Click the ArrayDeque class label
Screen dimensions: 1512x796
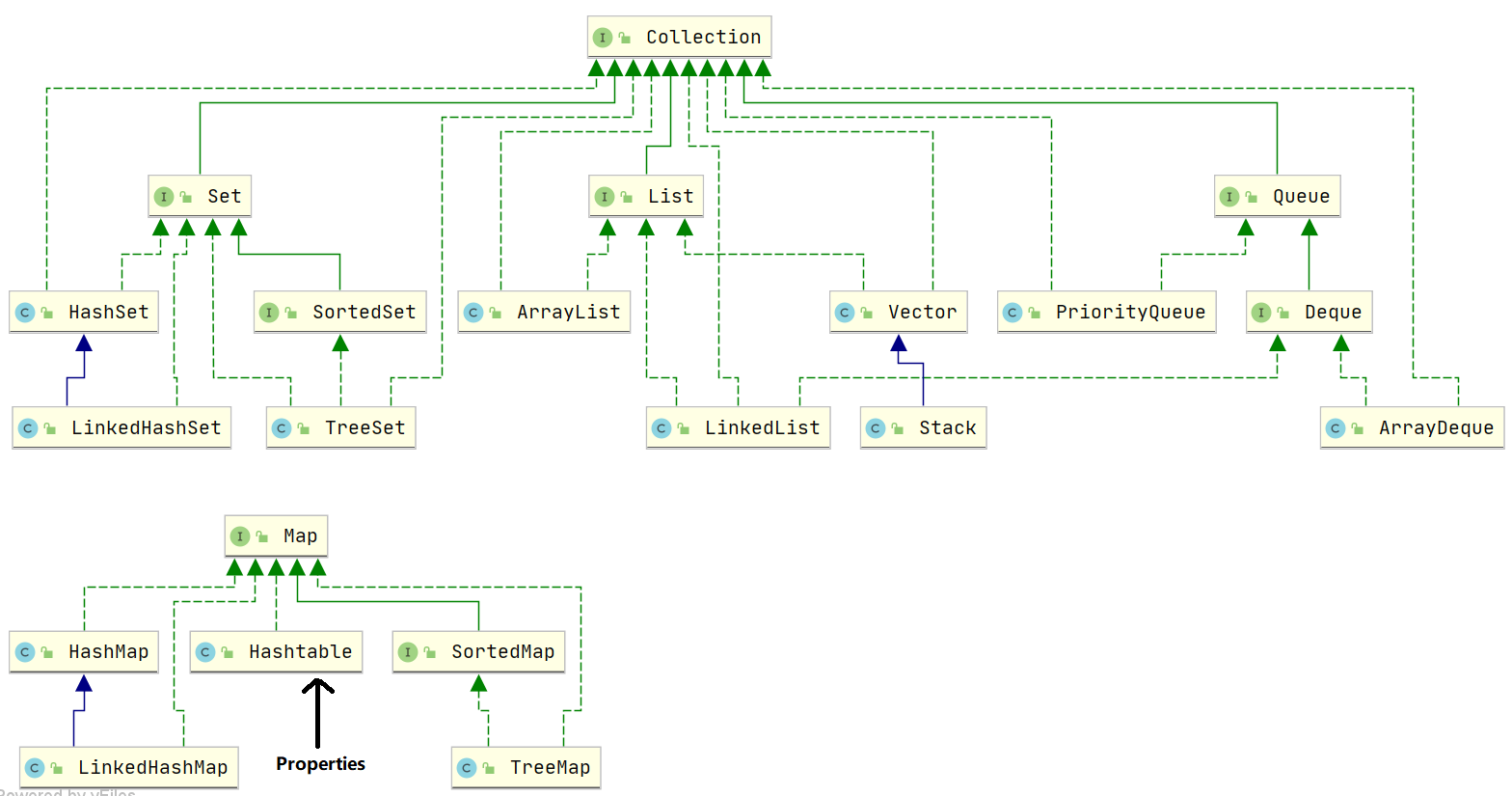[x=1437, y=427]
